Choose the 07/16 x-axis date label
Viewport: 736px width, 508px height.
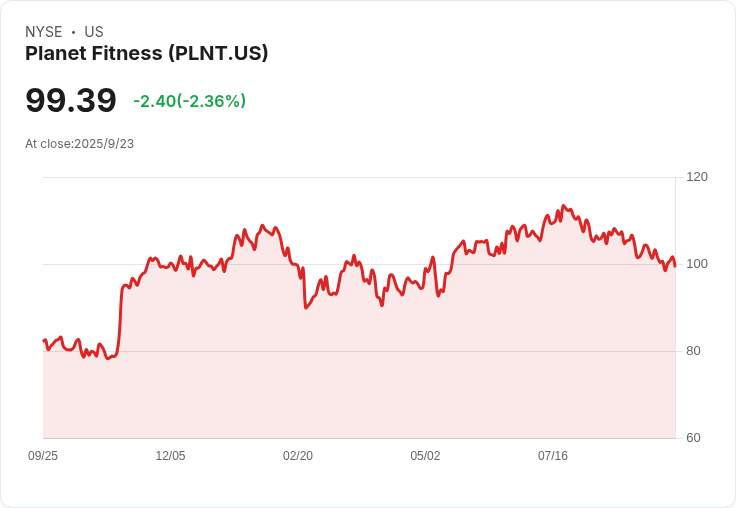[x=553, y=456]
